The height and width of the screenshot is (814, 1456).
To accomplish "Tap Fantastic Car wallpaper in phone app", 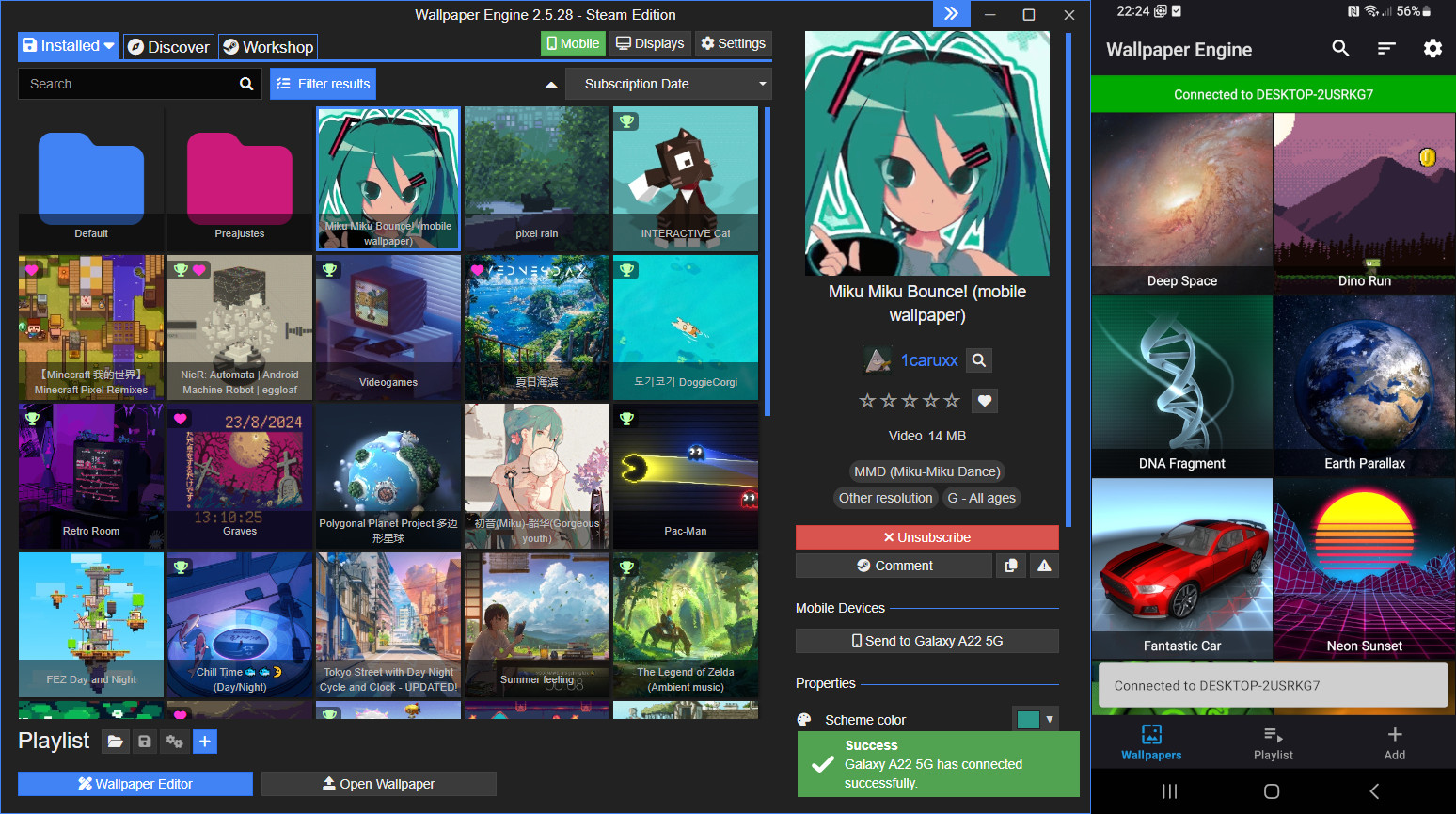I will 1182,568.
